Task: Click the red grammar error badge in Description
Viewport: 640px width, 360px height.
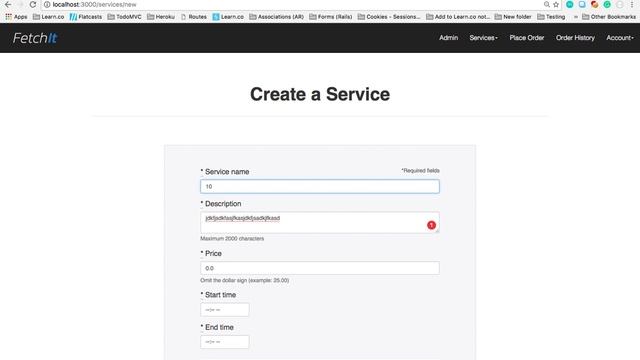Action: pos(431,225)
